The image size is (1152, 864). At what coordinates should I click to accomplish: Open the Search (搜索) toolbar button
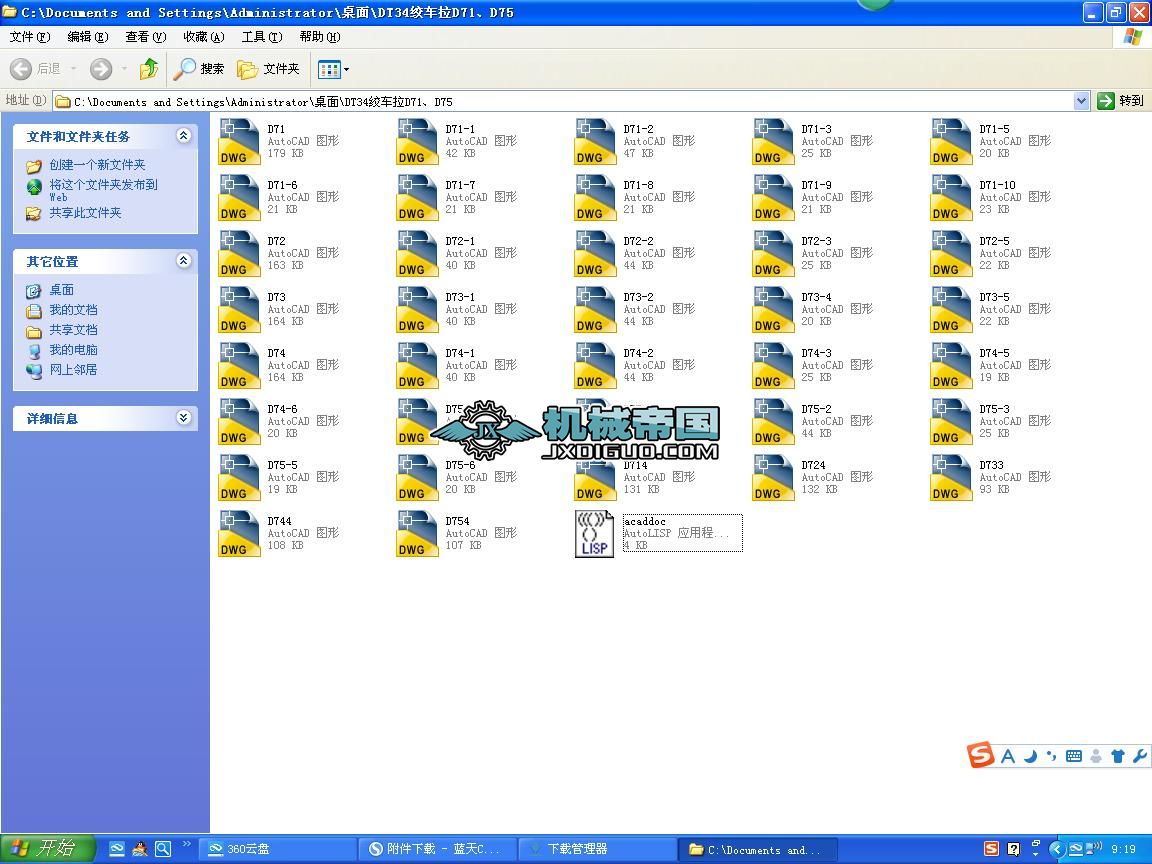199,69
